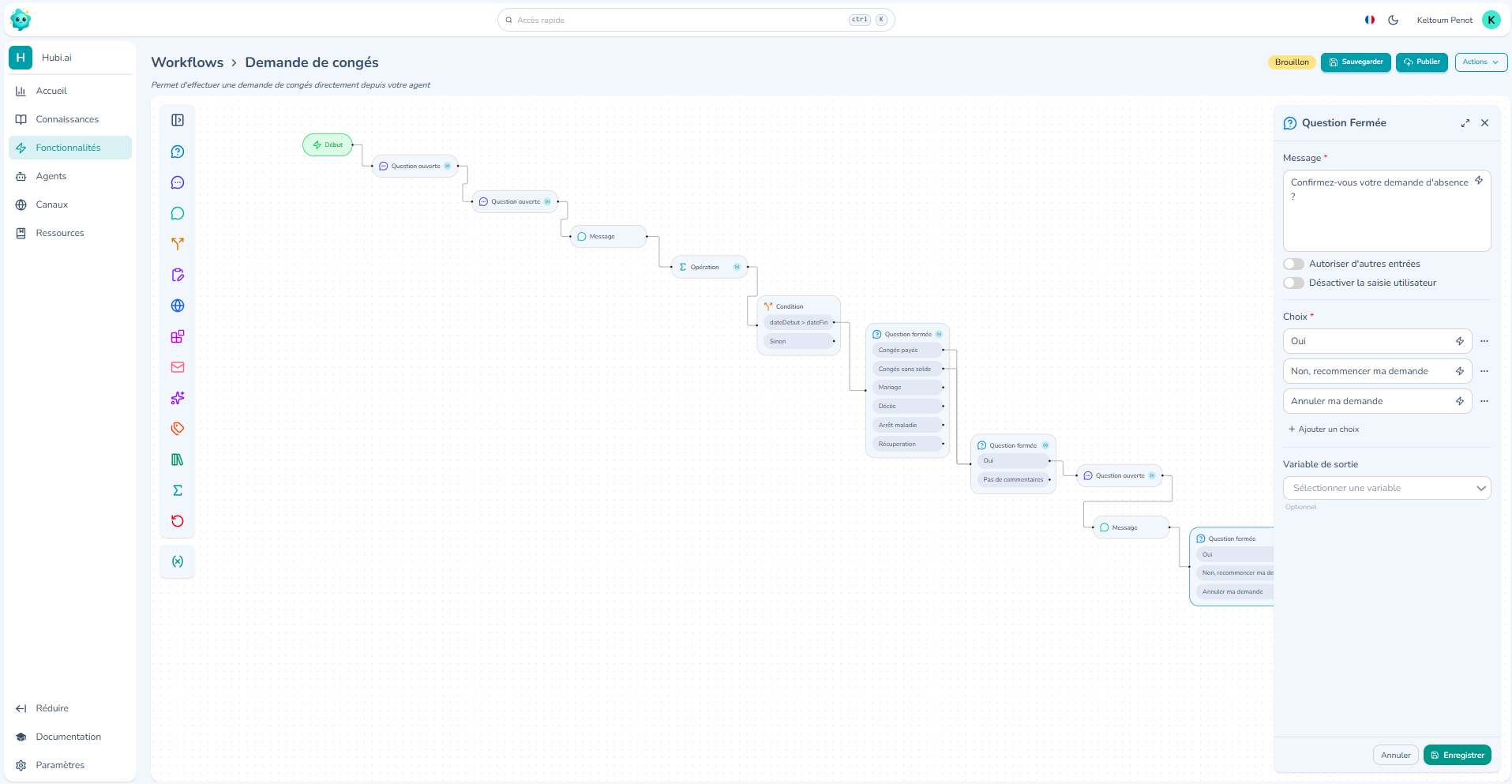Click the Hubi mascot logo
Image resolution: width=1512 pixels, height=784 pixels.
(x=21, y=20)
